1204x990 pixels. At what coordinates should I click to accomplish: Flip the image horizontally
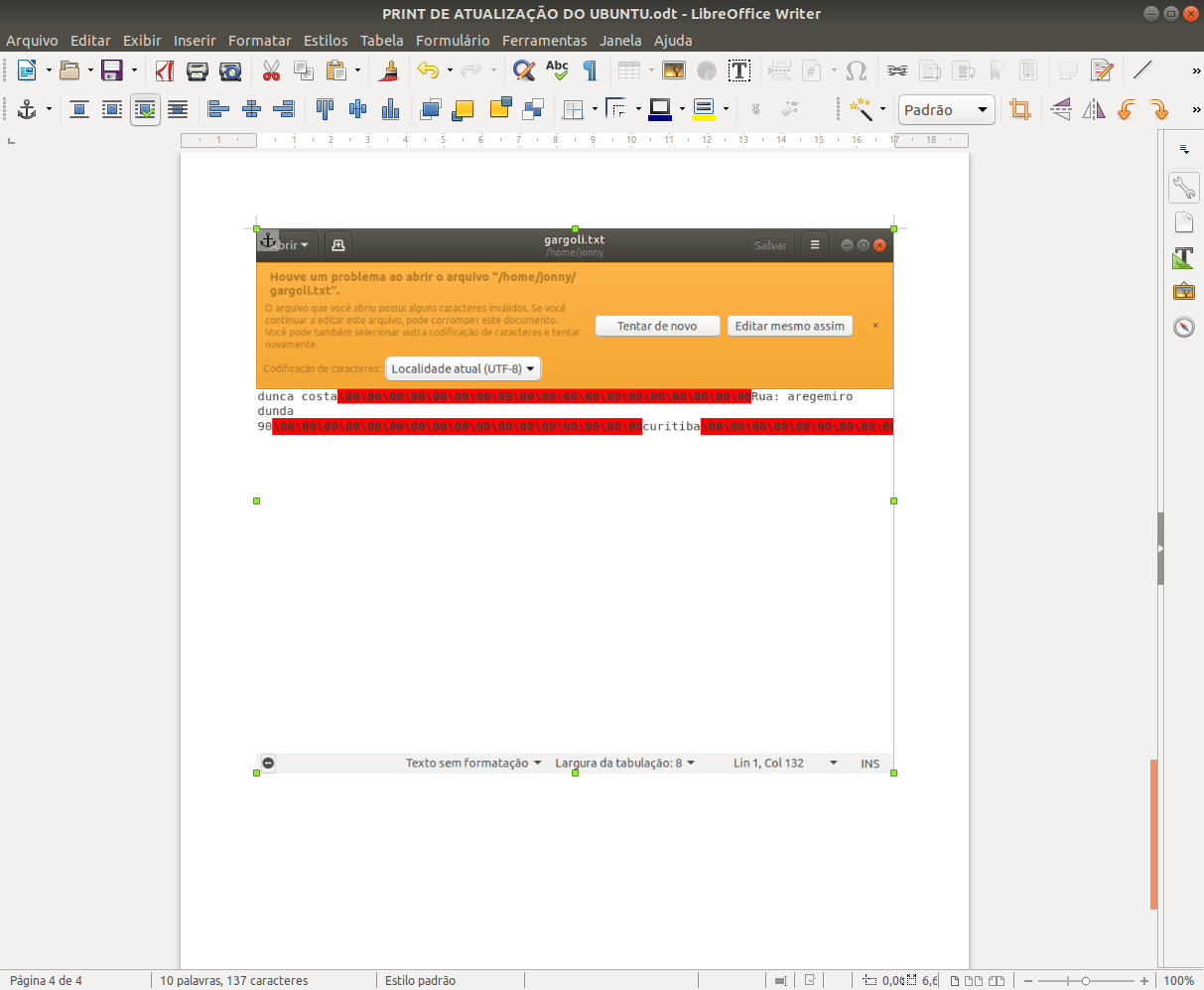click(1094, 109)
